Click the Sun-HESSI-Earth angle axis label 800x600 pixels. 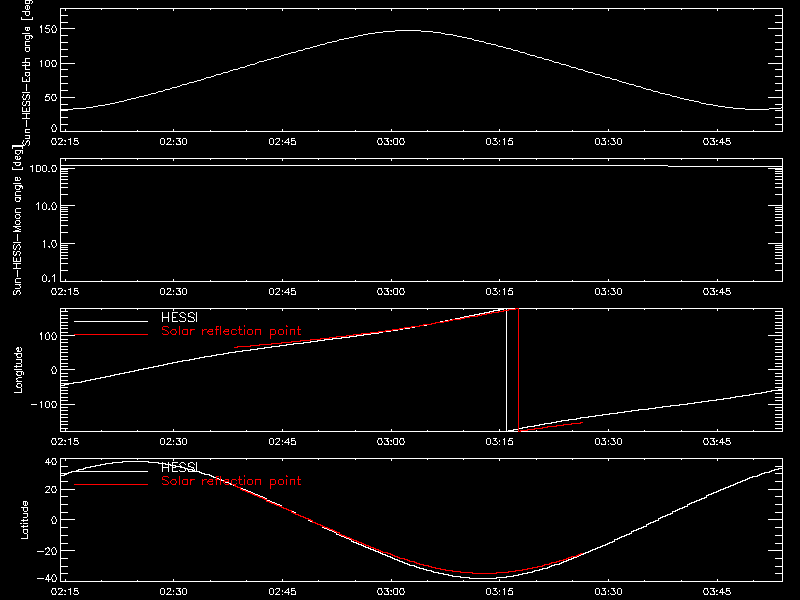pos(27,71)
